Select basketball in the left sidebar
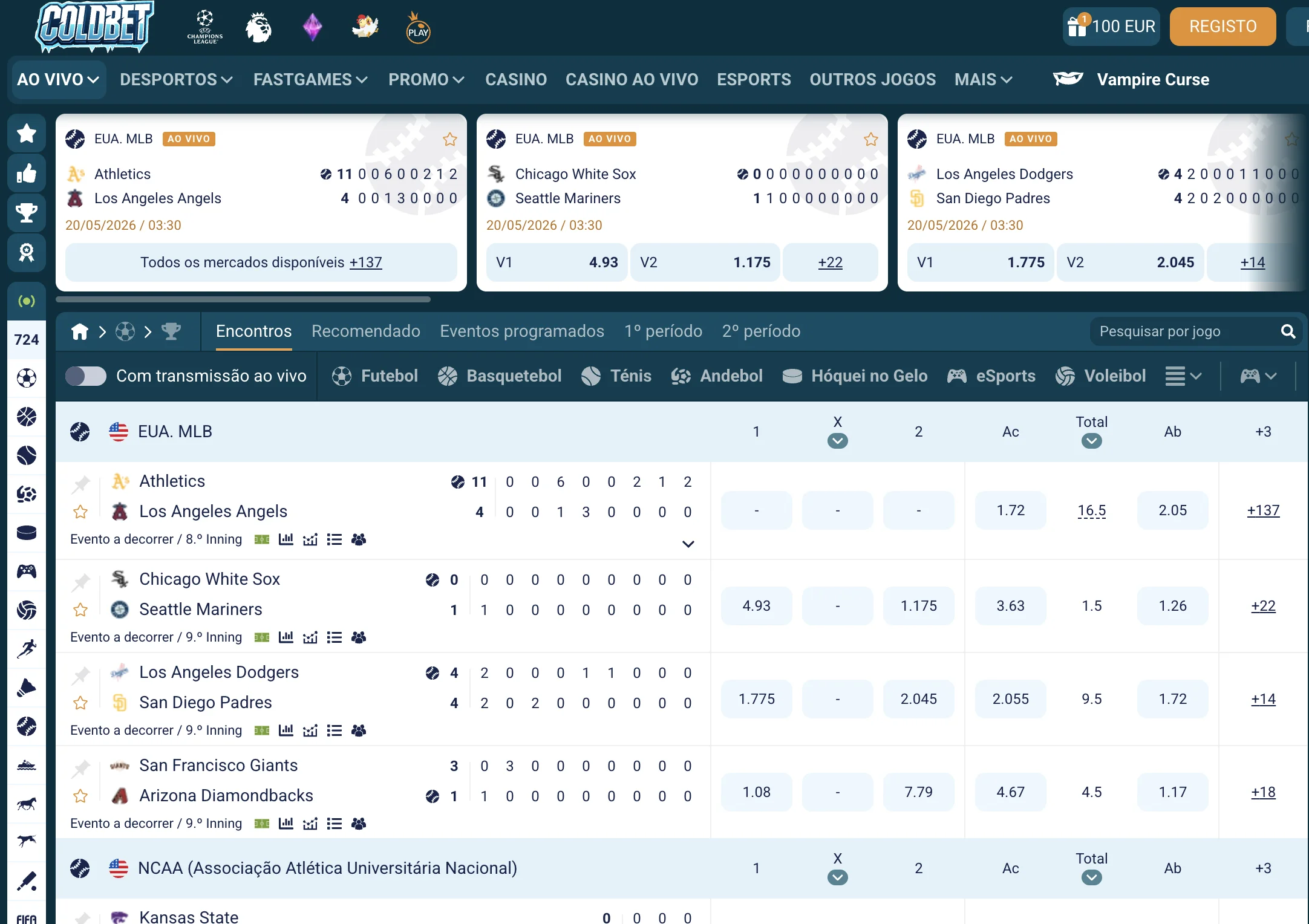 pyautogui.click(x=27, y=417)
